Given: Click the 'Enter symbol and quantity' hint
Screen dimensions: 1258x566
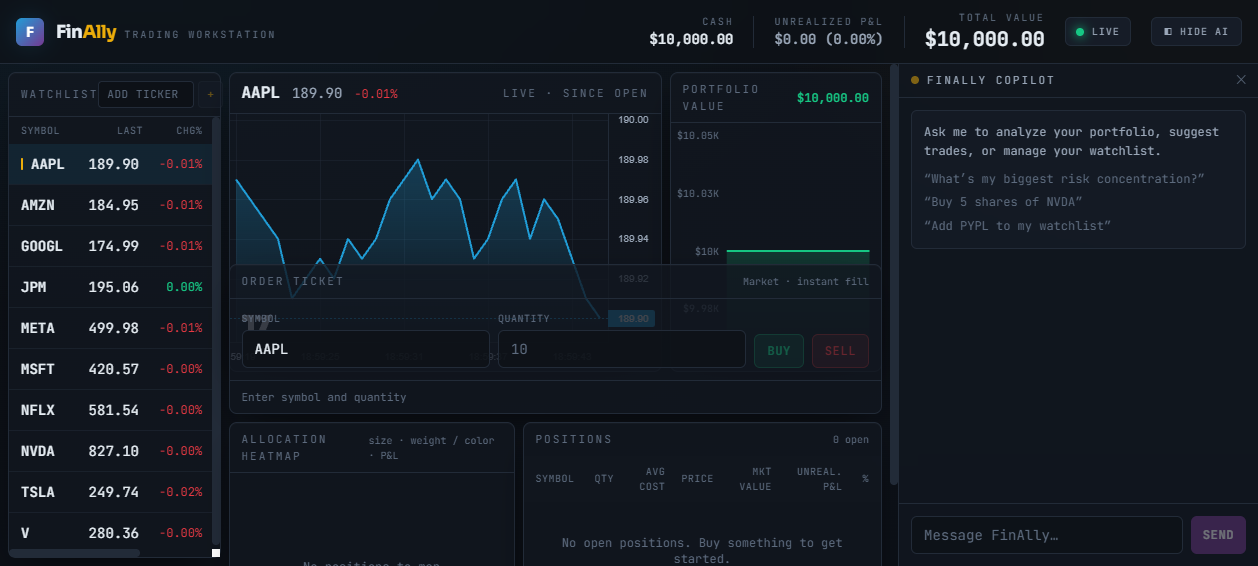Looking at the screenshot, I should point(324,397).
